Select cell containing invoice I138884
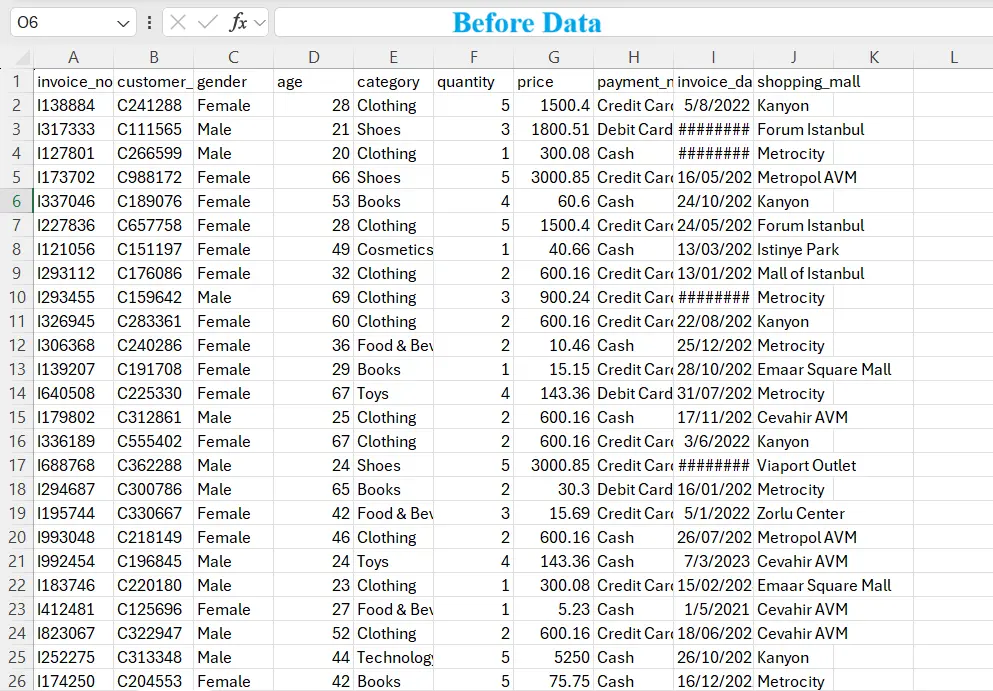 click(74, 105)
